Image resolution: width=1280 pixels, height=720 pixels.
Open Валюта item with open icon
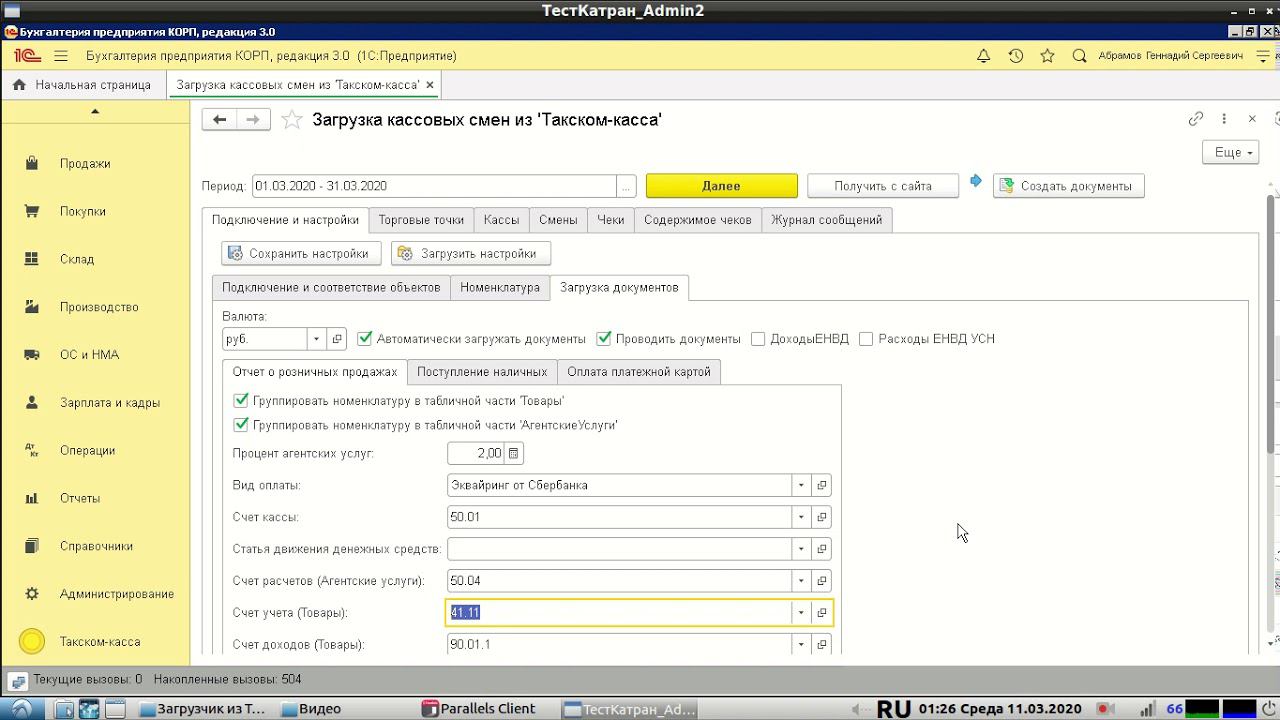337,339
